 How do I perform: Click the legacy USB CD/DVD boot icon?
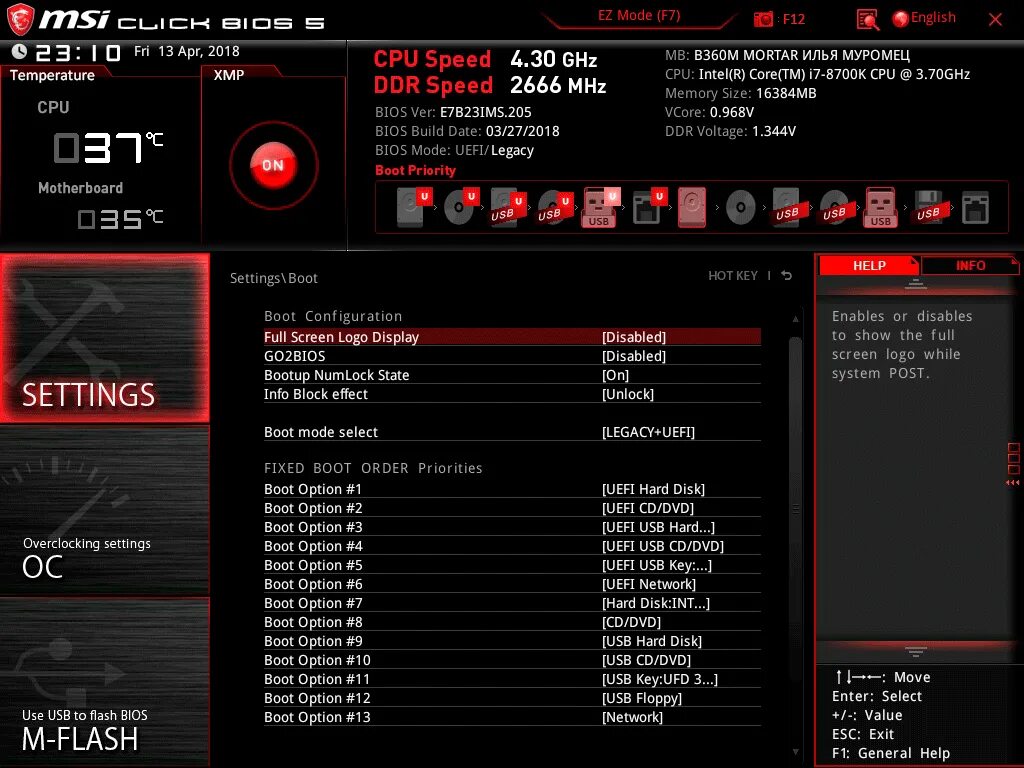pyautogui.click(x=835, y=207)
